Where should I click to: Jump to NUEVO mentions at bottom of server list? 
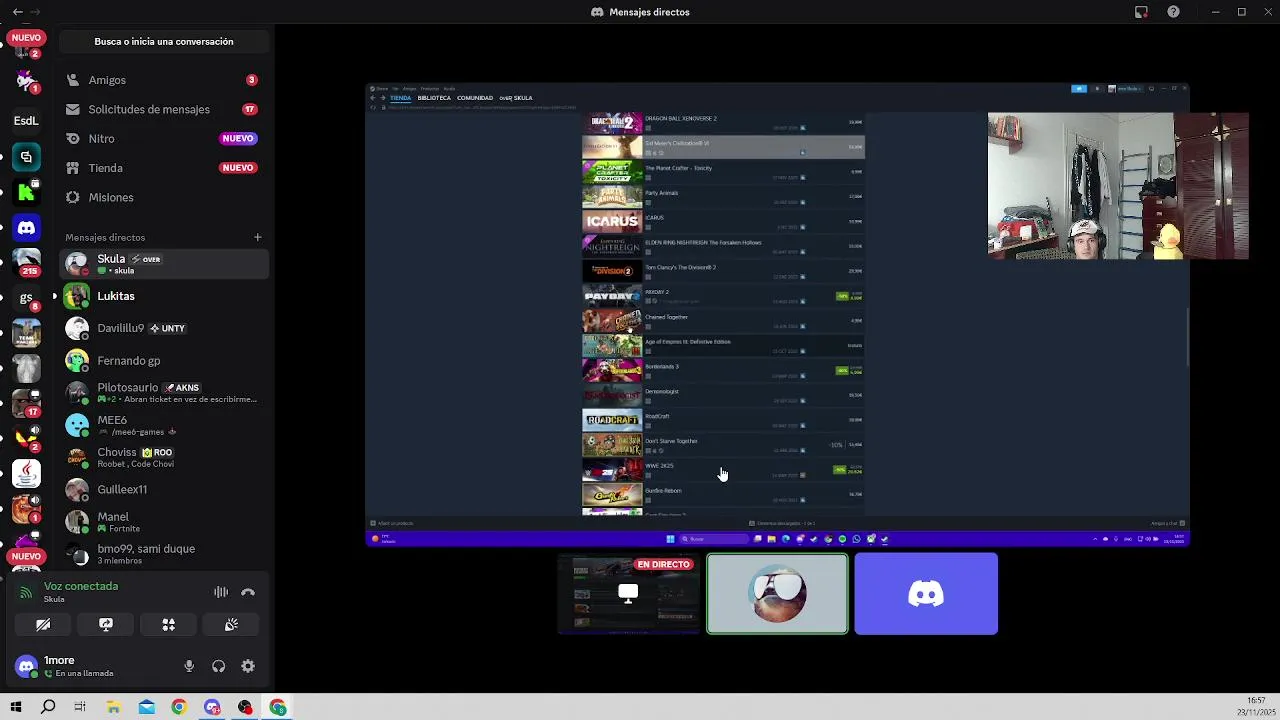(x=26, y=556)
